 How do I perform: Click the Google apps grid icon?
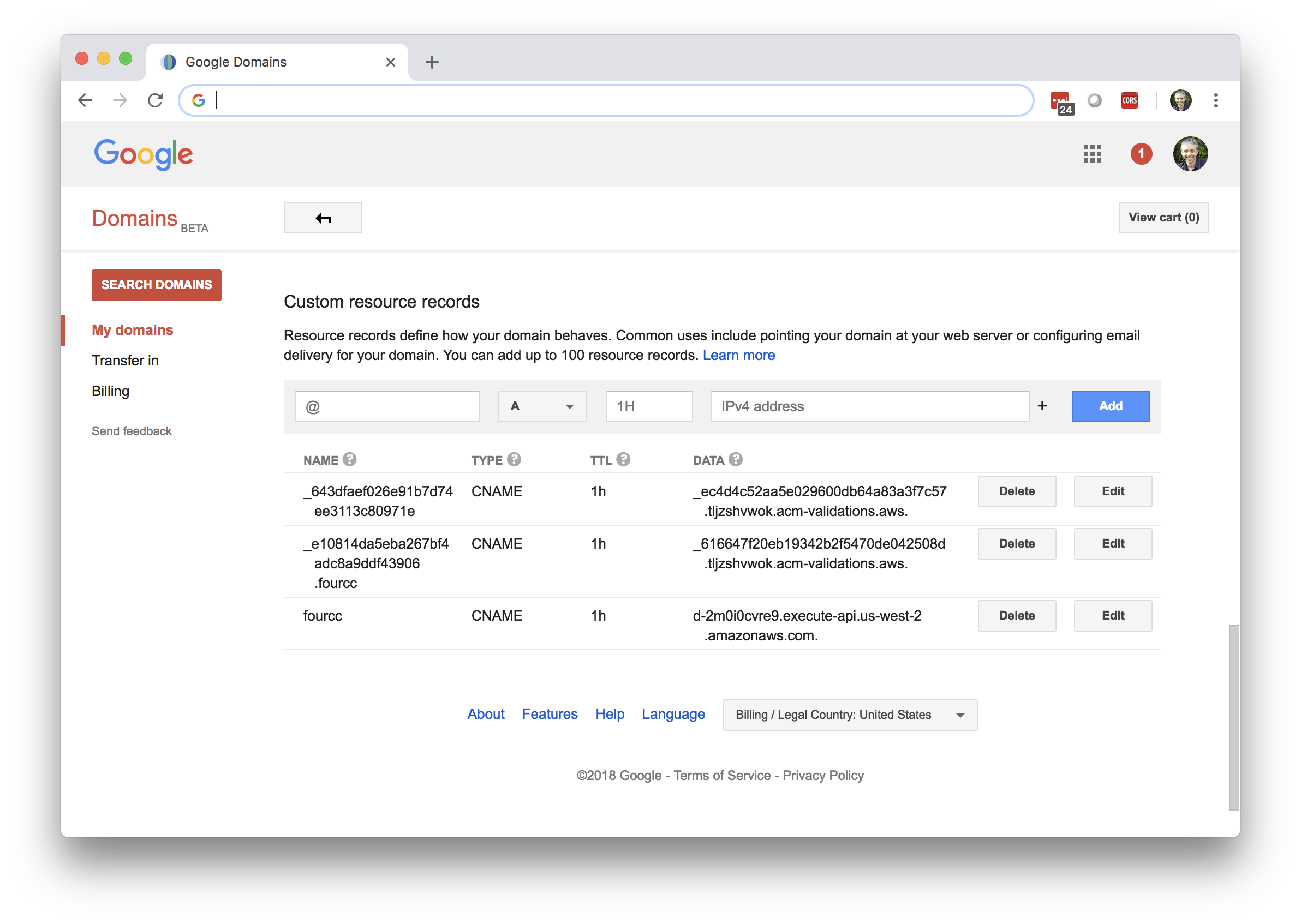tap(1091, 154)
